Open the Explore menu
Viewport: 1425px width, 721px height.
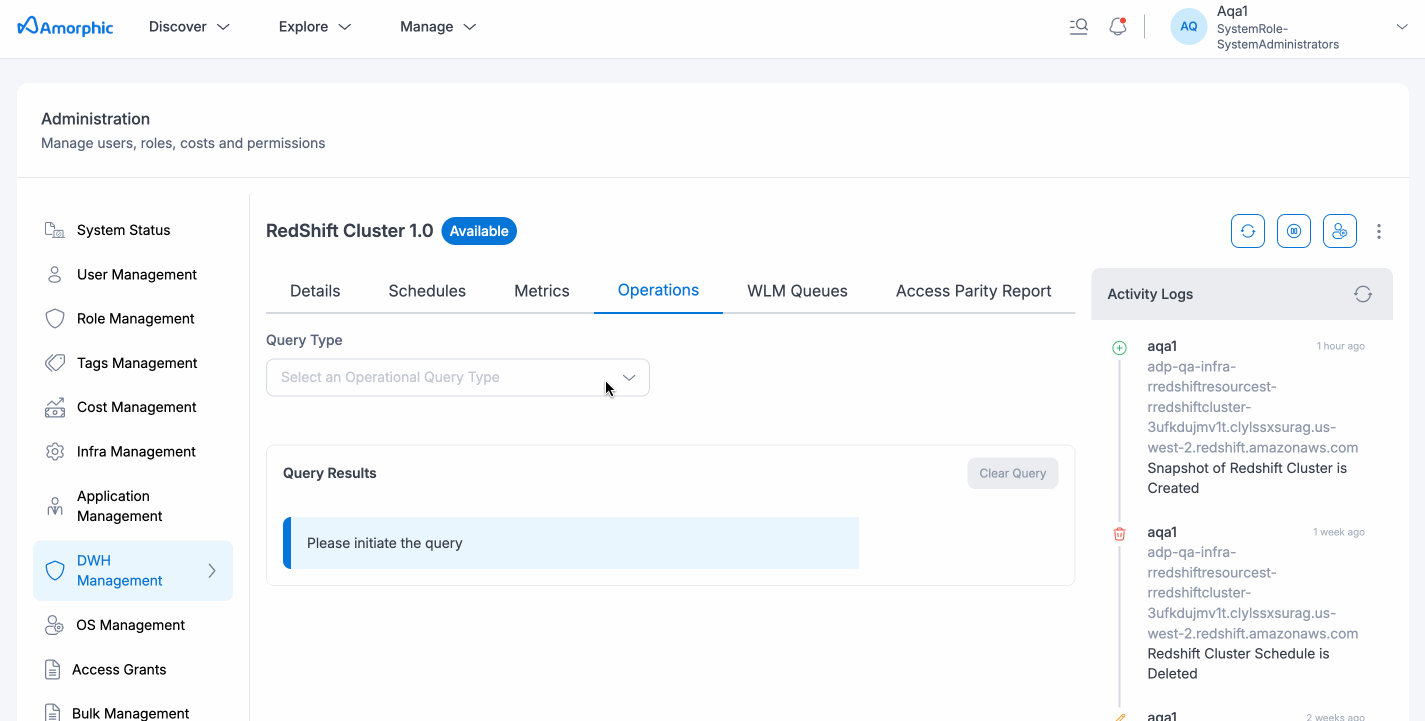tap(315, 27)
